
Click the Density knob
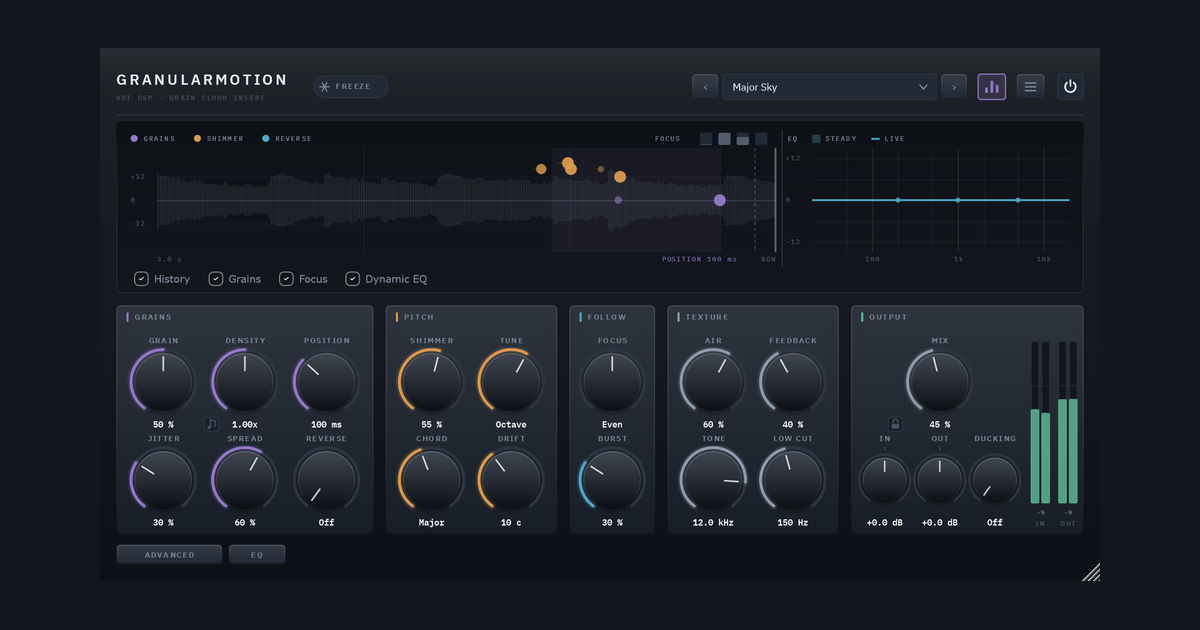pyautogui.click(x=245, y=381)
